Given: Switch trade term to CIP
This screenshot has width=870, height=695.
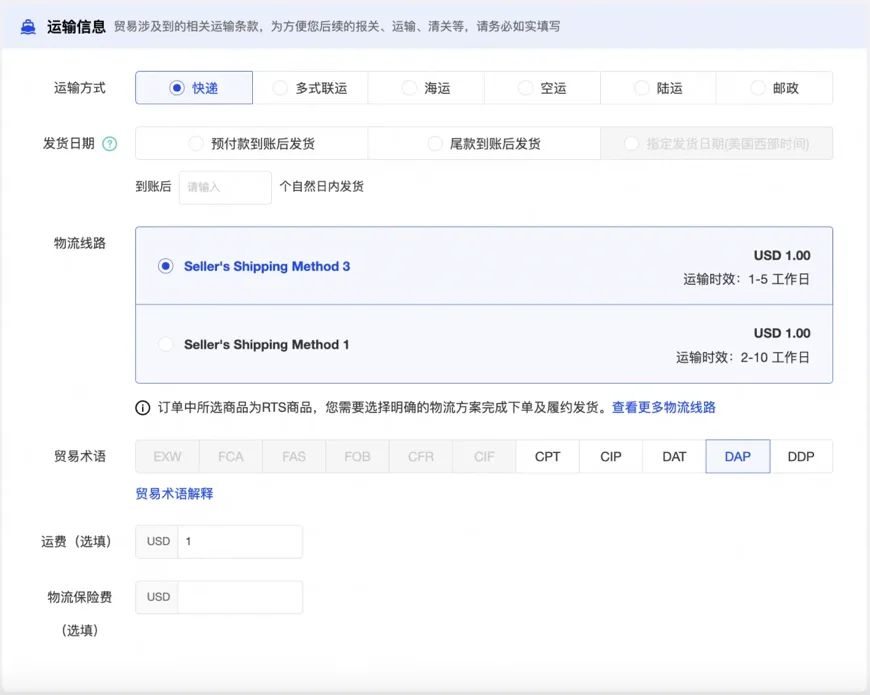Looking at the screenshot, I should tap(611, 457).
